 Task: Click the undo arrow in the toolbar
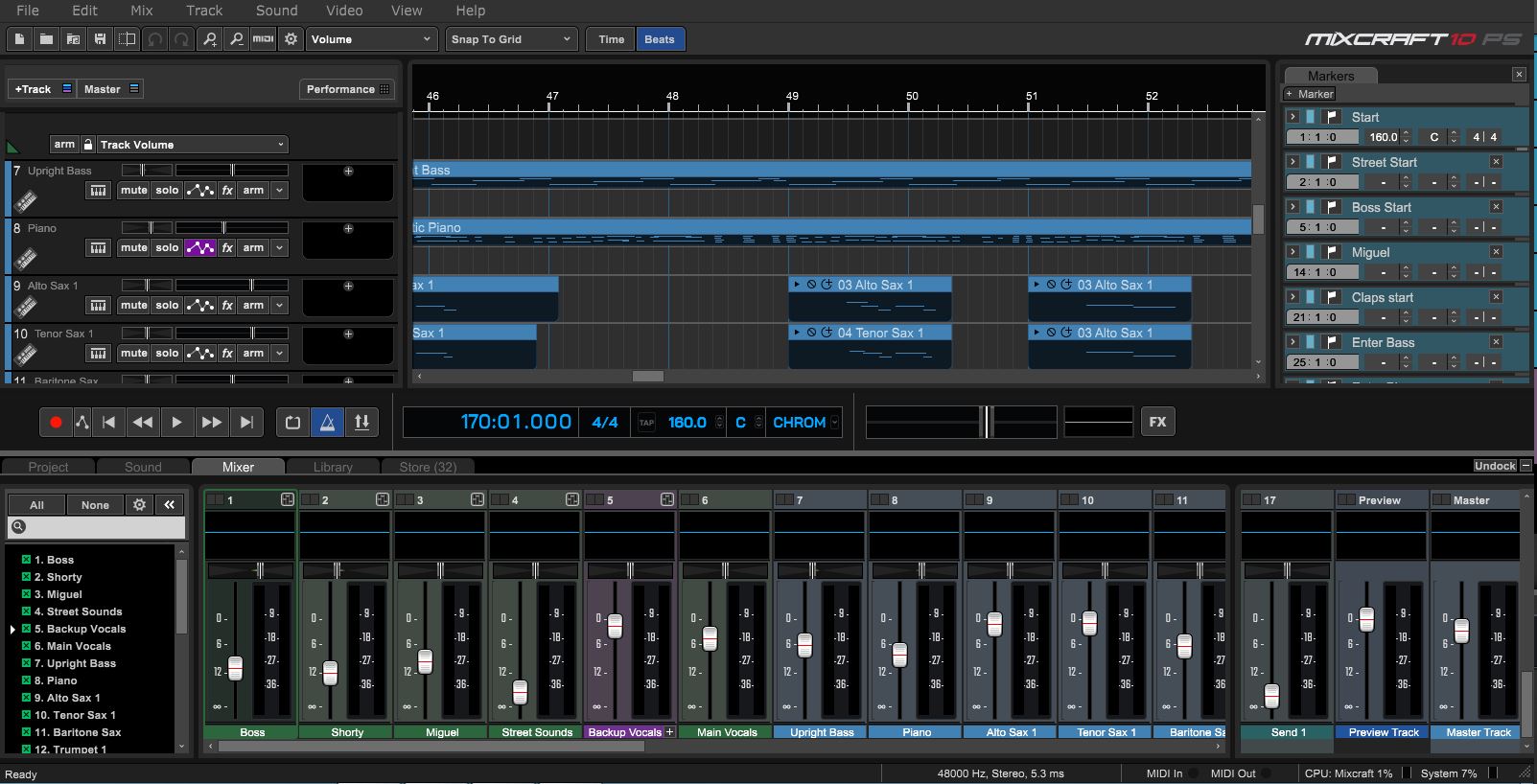pyautogui.click(x=154, y=39)
